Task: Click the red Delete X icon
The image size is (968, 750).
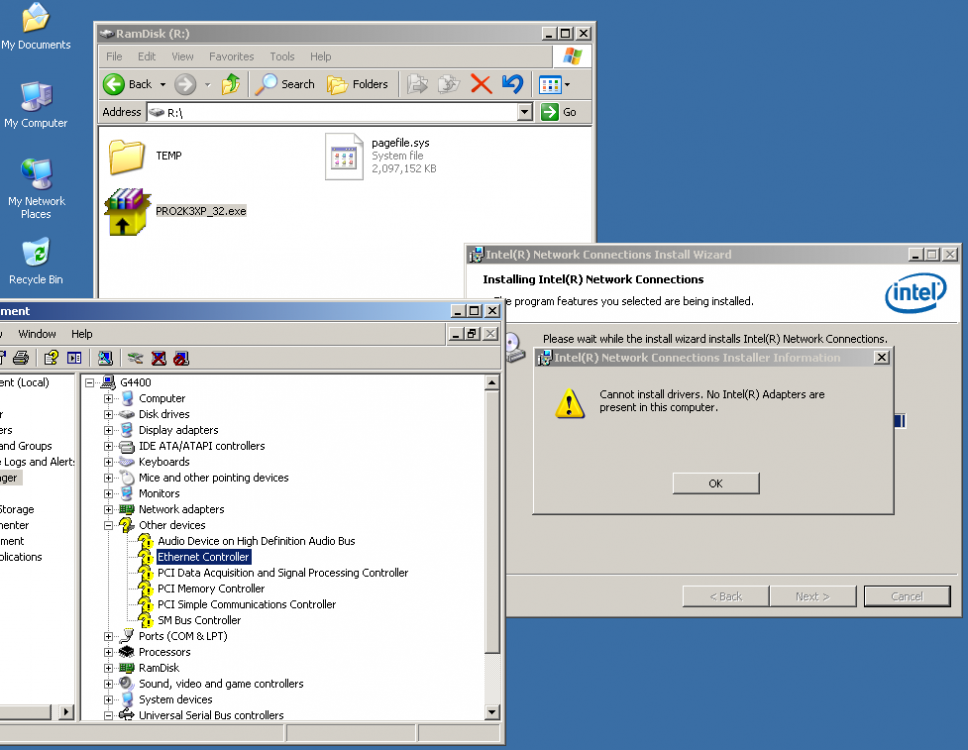Action: [x=481, y=85]
